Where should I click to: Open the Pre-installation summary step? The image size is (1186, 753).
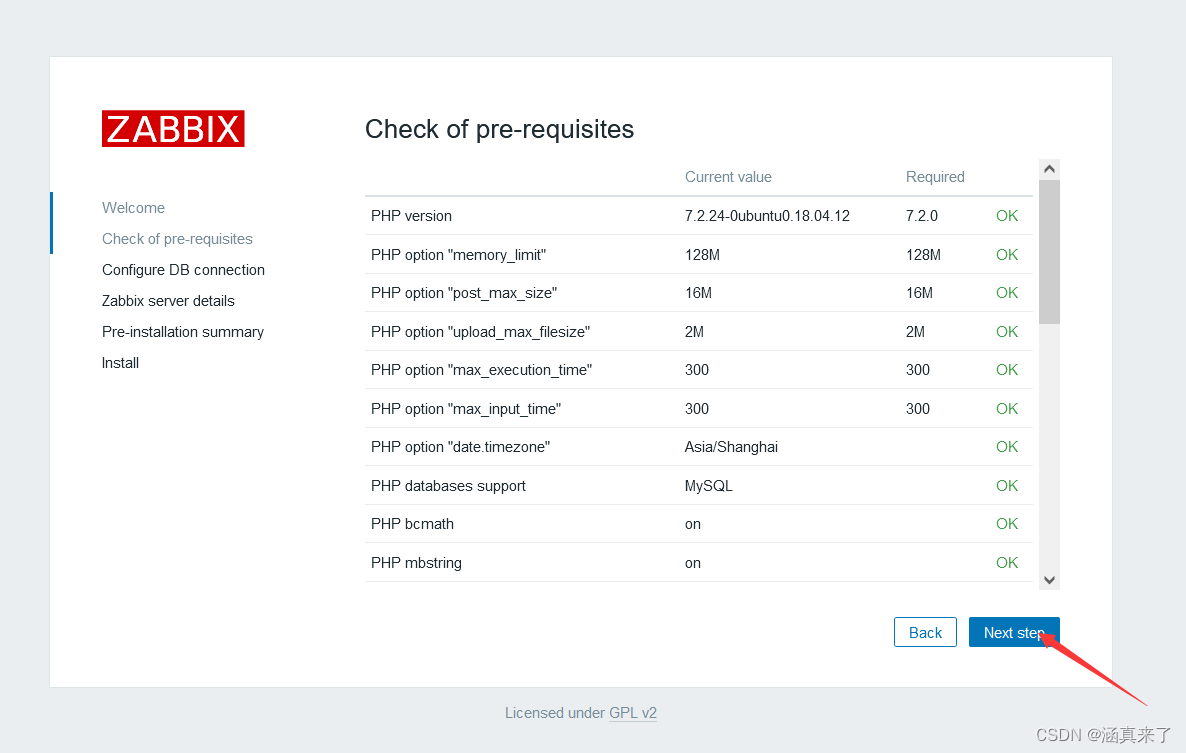[183, 331]
